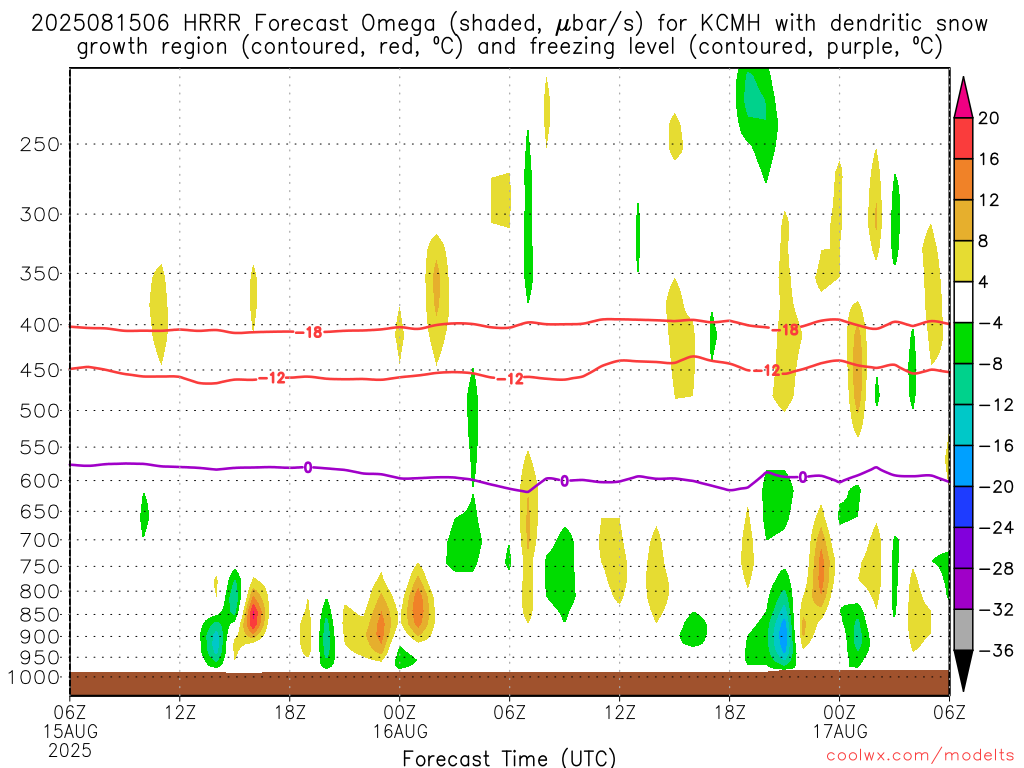Pick the teal-green -12 to -8 colorbar segment
This screenshot has height=768, width=1024.
click(963, 384)
